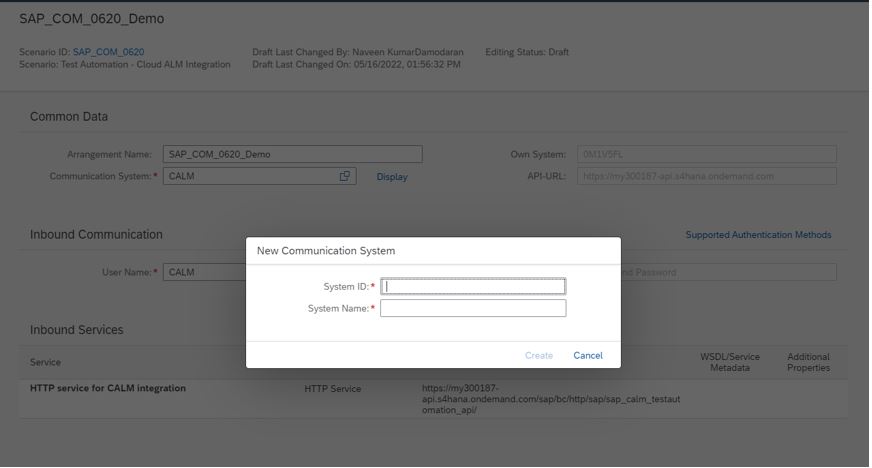Click the New Communication System dialog title
Image resolution: width=872 pixels, height=468 pixels.
[x=326, y=251]
